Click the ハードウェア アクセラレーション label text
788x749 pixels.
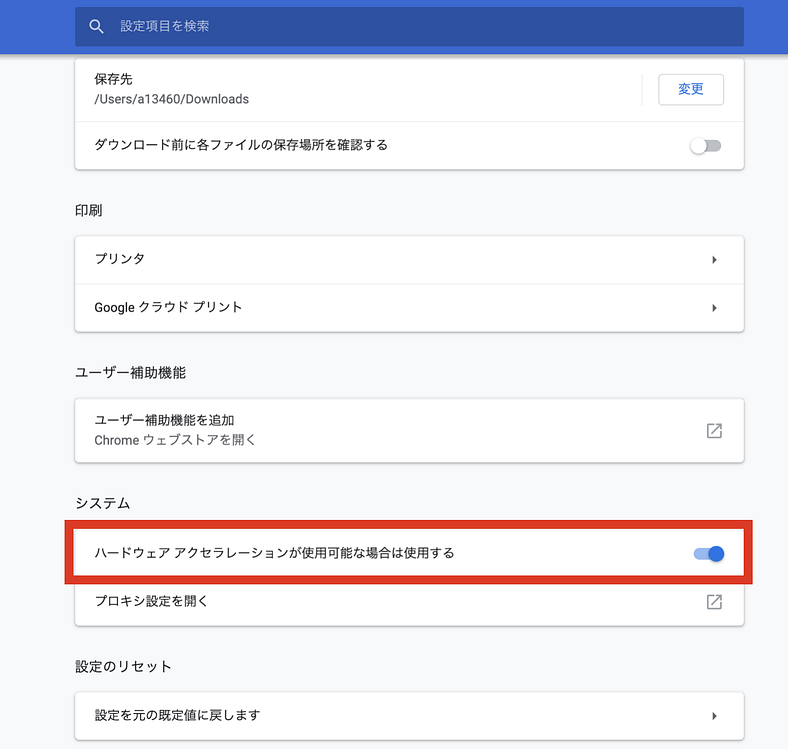(x=274, y=552)
